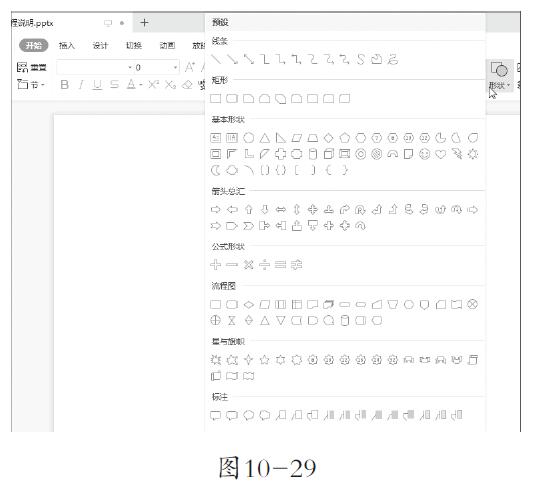Click the 开始 tab button

point(34,45)
